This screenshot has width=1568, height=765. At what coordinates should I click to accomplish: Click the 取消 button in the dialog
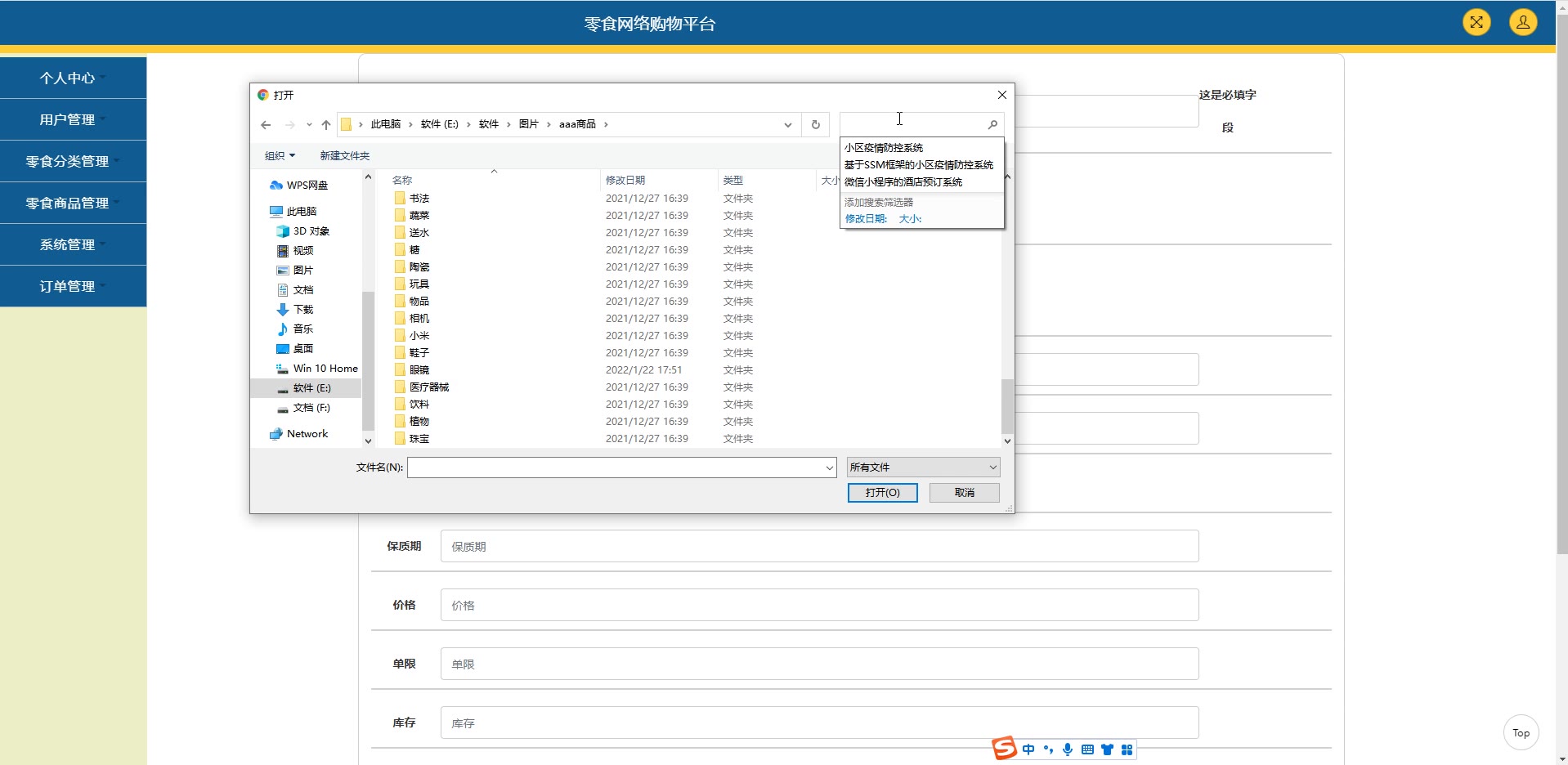[x=964, y=493]
